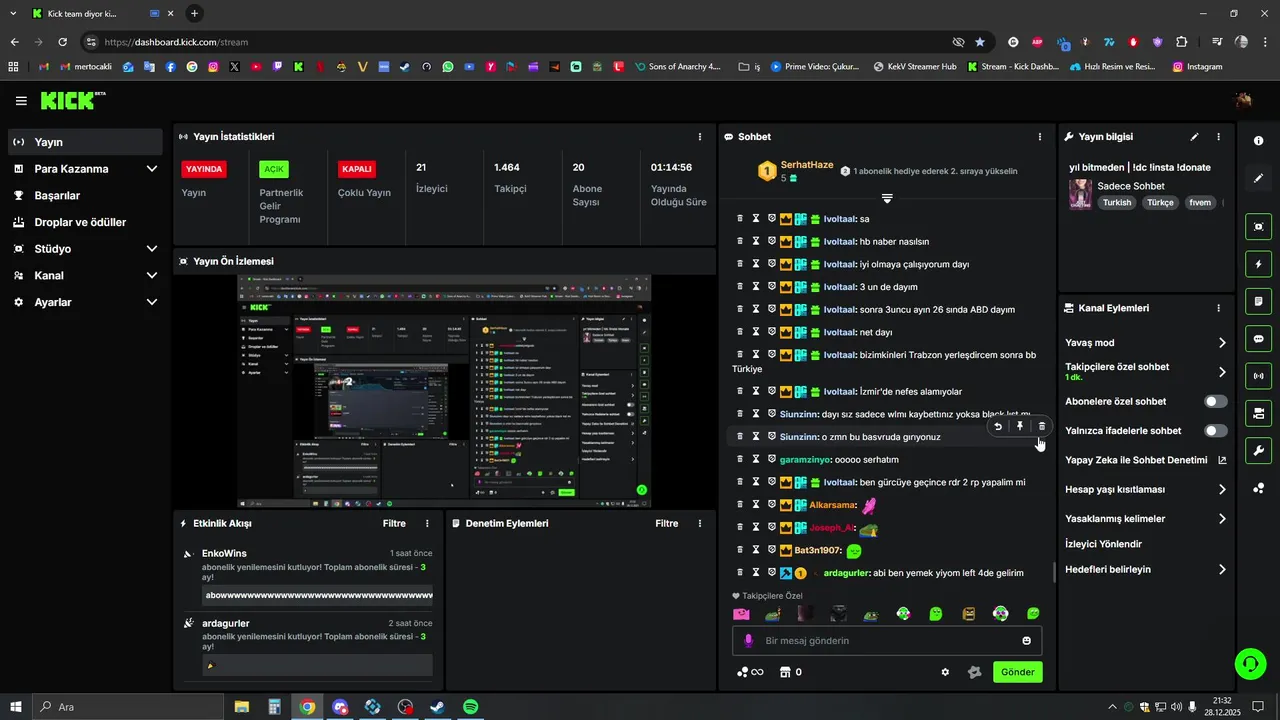This screenshot has height=720, width=1280.
Task: Open the Sohbet panel three-dot options
Action: tap(1040, 137)
